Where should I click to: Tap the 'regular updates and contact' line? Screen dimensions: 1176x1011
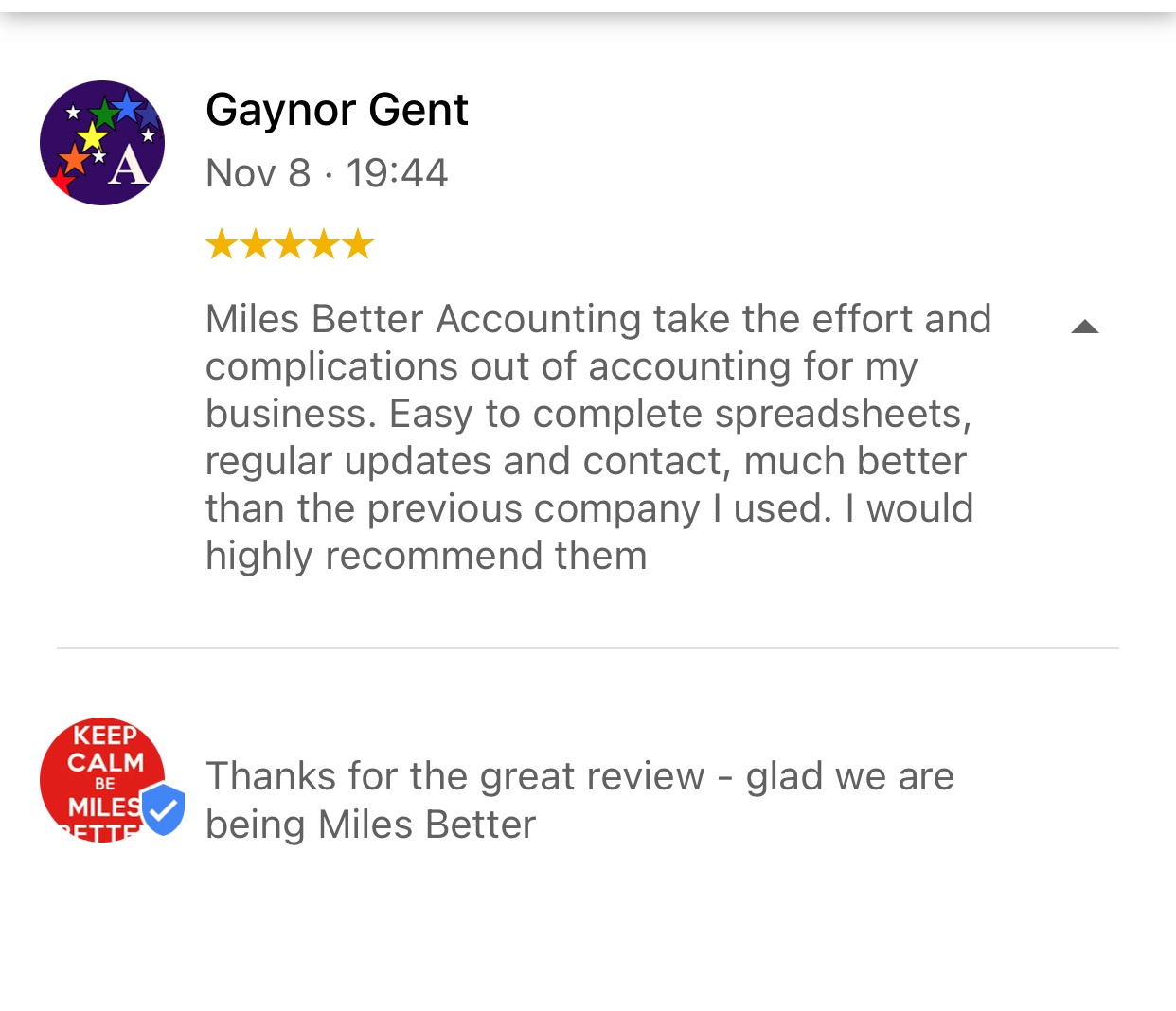[x=586, y=461]
